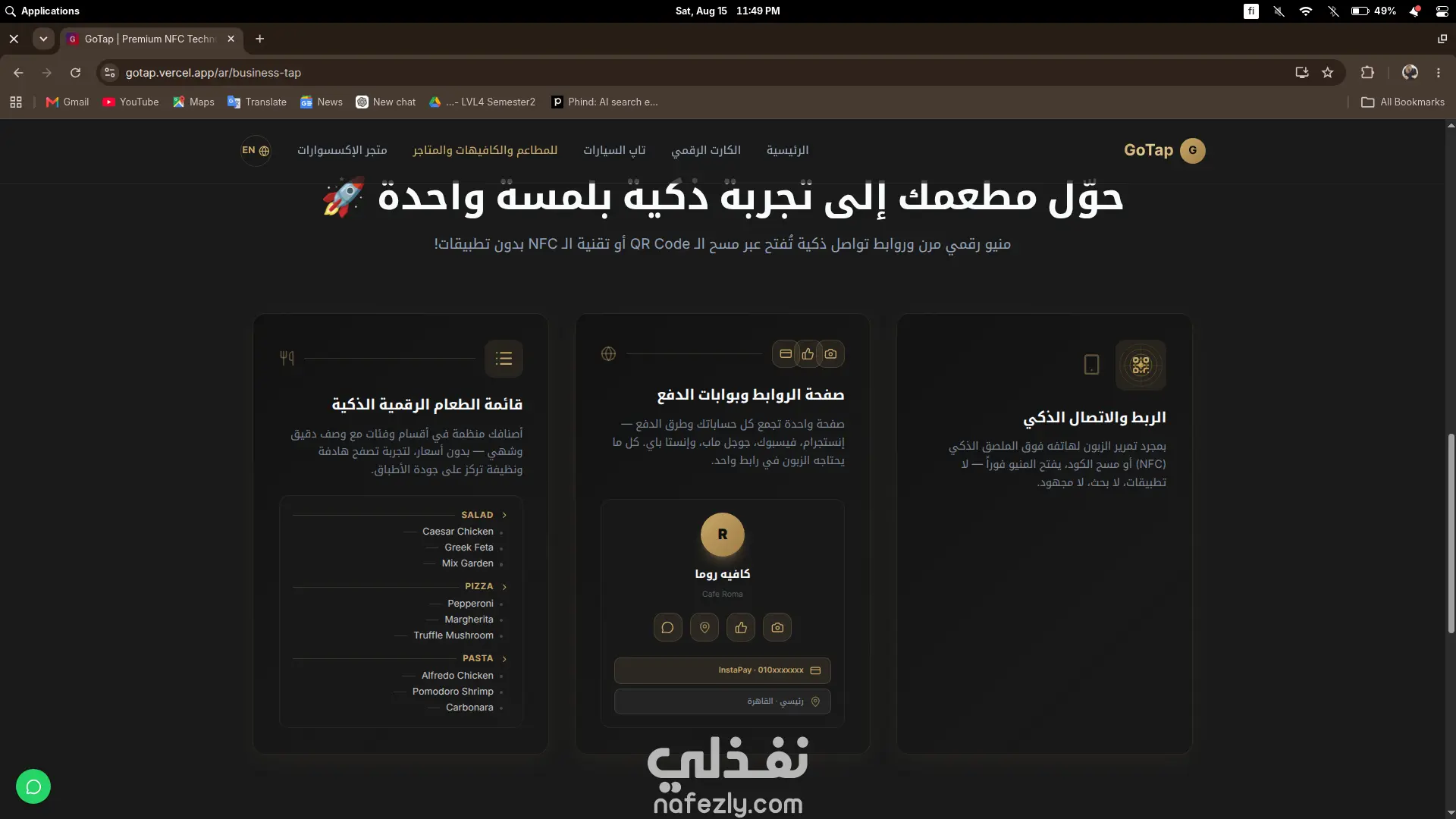Click the Caesar Chicken menu item

[458, 532]
